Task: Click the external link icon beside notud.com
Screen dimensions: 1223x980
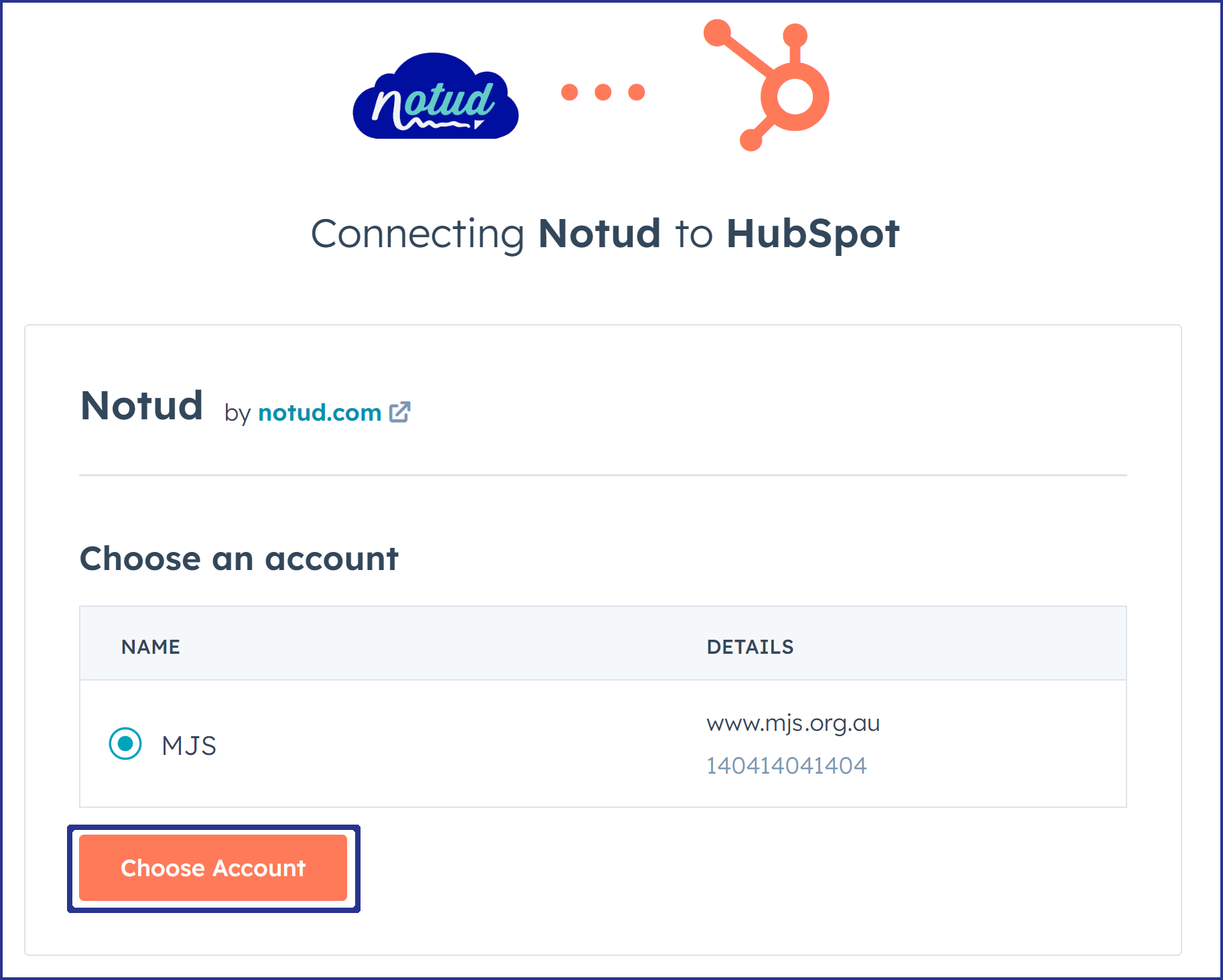Action: tap(400, 412)
